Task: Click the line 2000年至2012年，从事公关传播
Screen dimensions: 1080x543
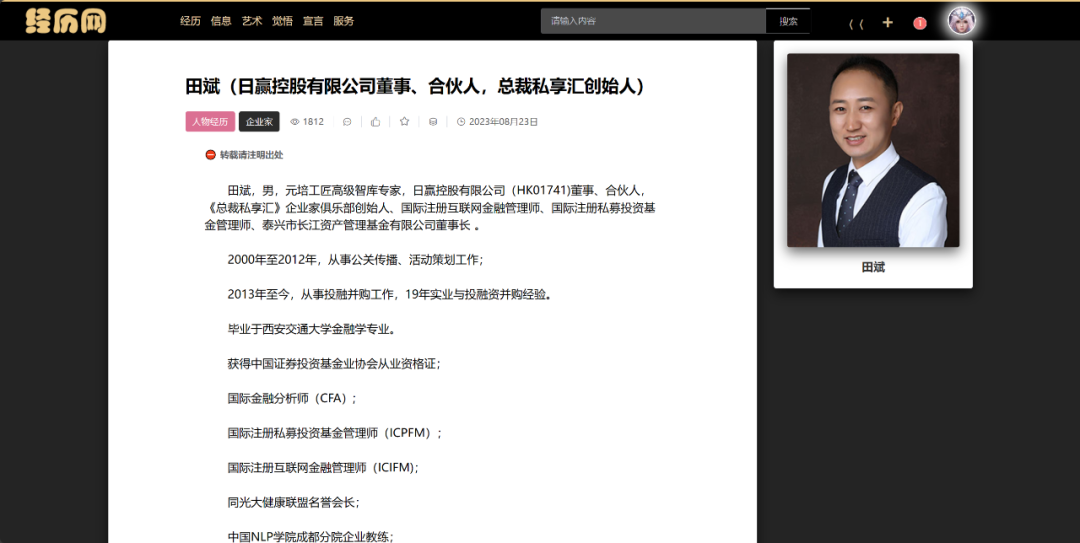Action: (x=355, y=260)
